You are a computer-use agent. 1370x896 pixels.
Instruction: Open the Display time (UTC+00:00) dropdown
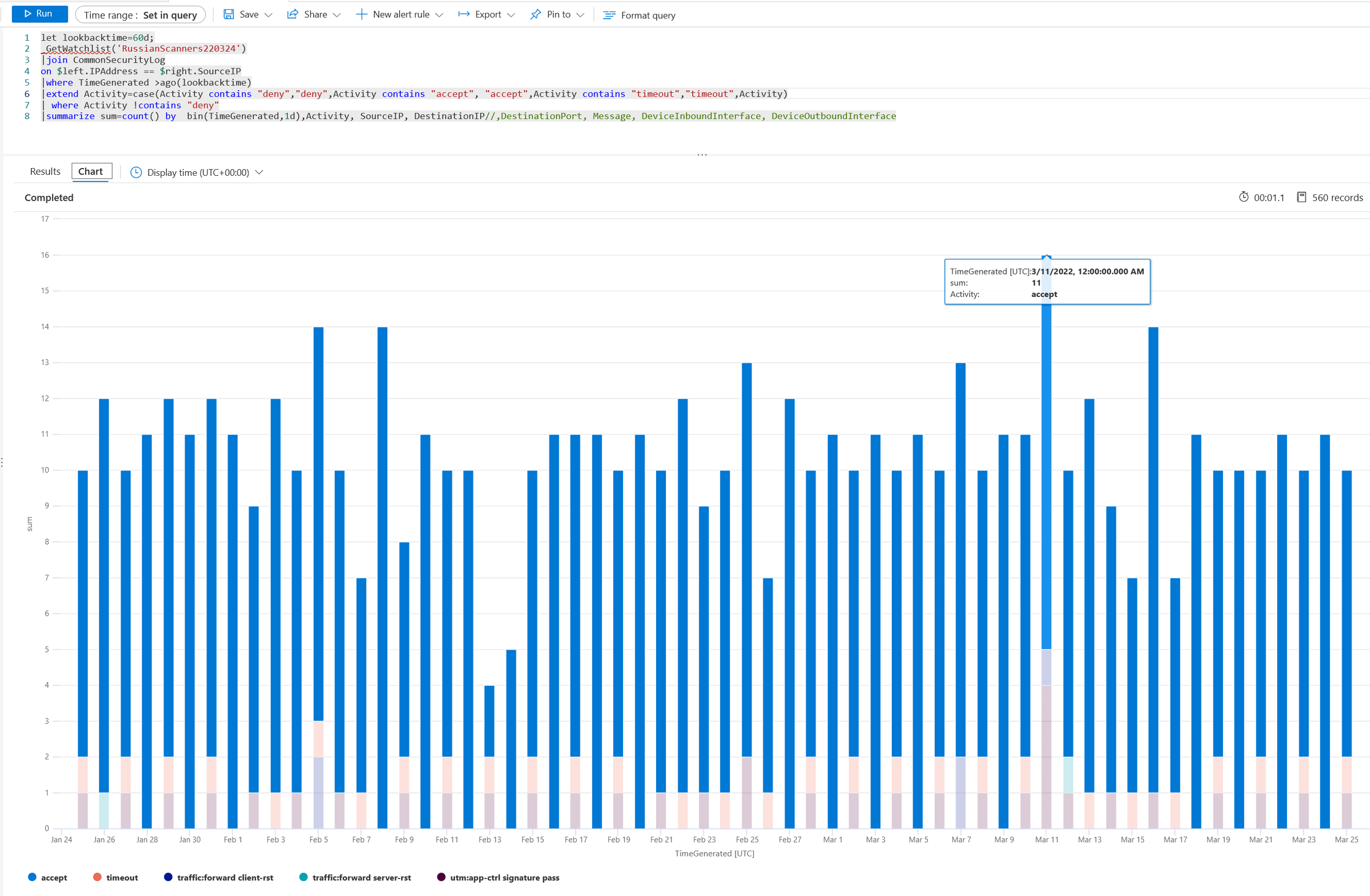click(x=197, y=172)
